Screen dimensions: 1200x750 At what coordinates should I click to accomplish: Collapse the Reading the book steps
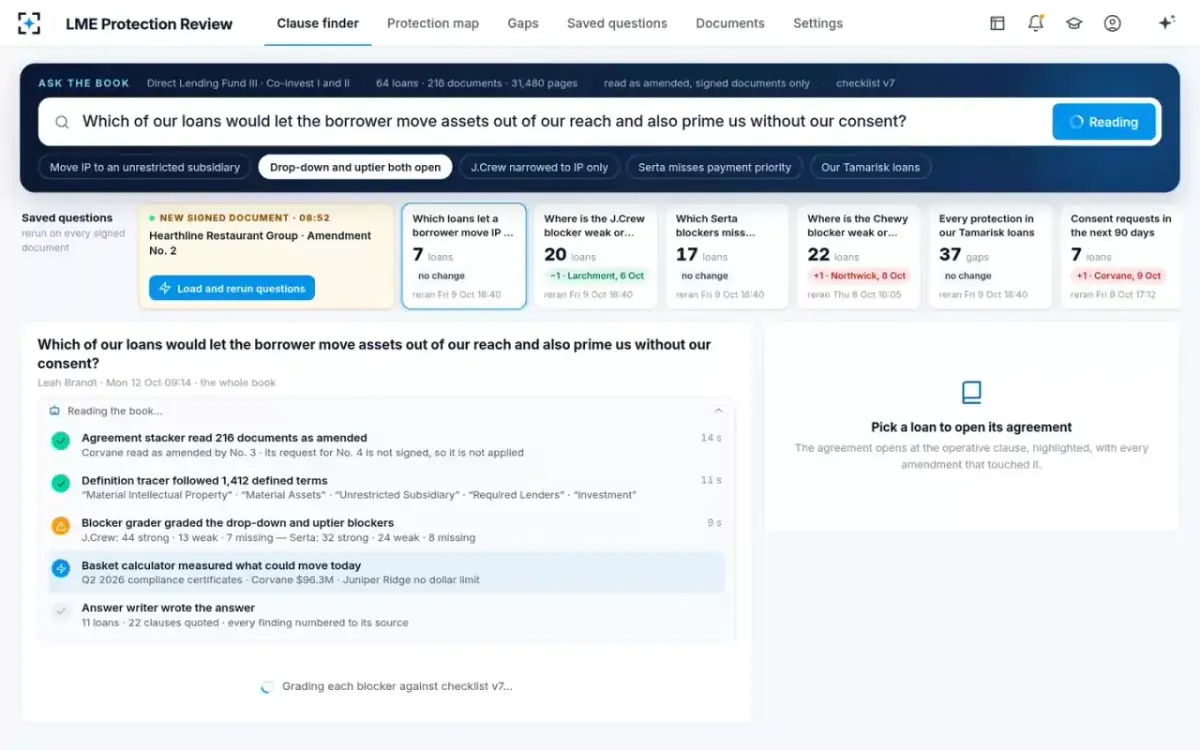click(718, 411)
